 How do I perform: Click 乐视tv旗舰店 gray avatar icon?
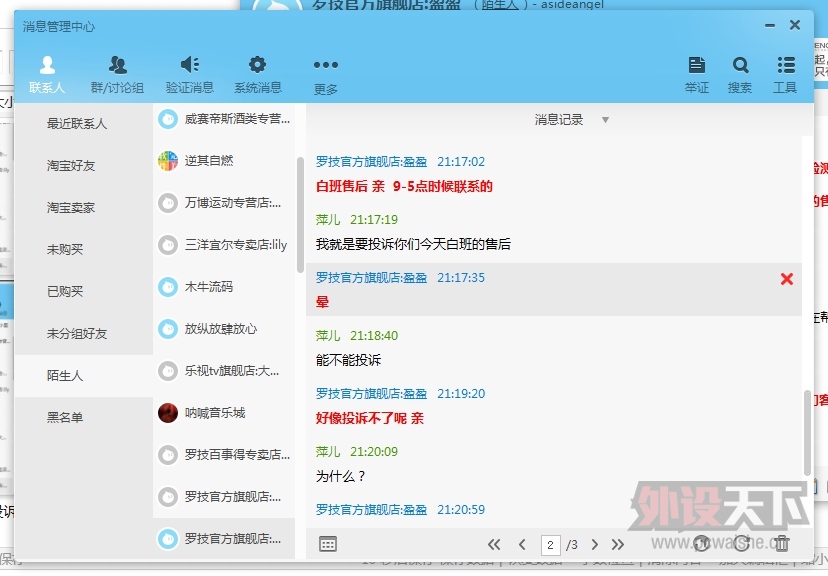click(x=168, y=371)
